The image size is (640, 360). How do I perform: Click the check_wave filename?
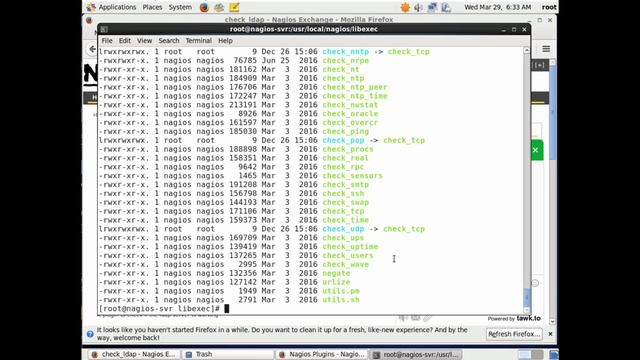pyautogui.click(x=345, y=264)
